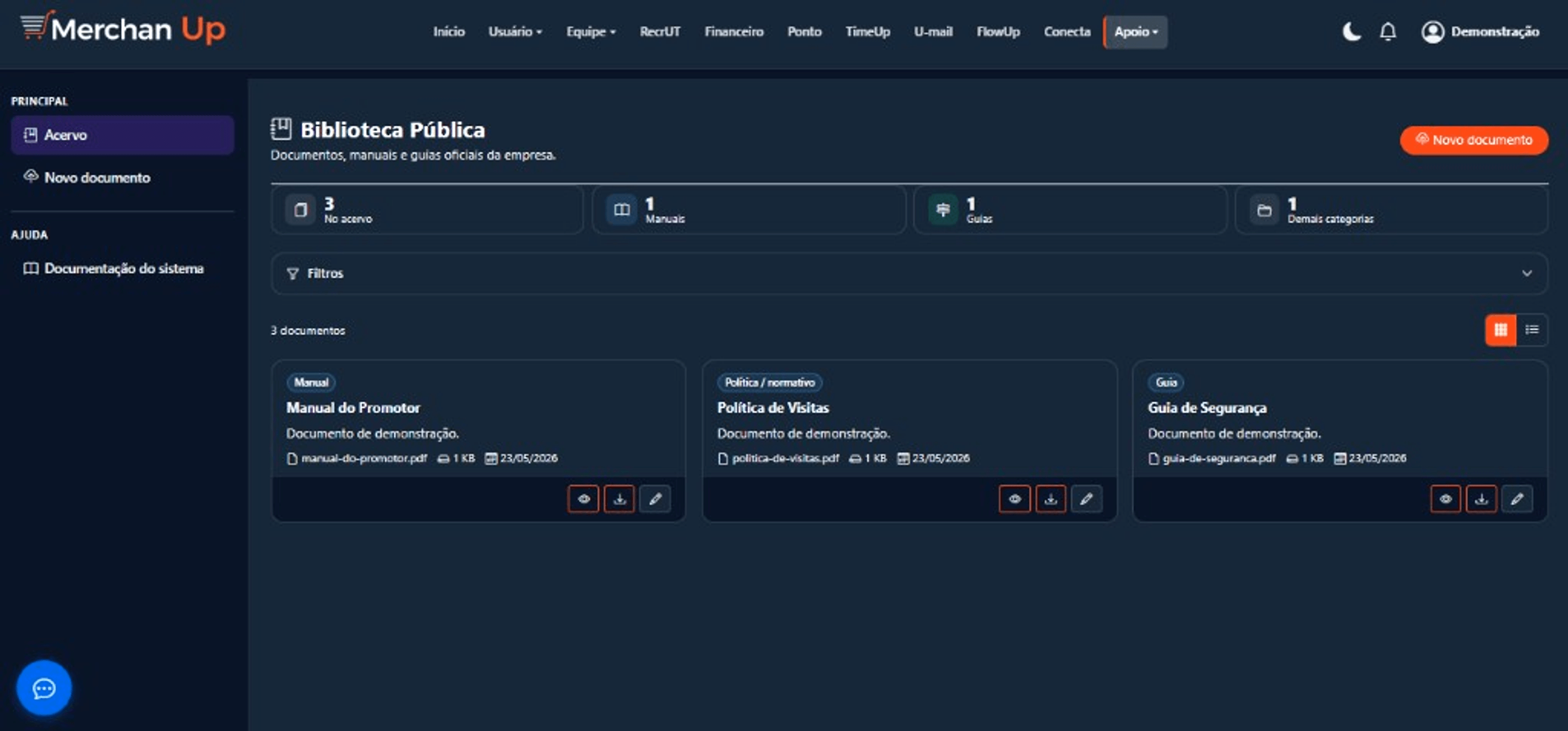Image resolution: width=1568 pixels, height=731 pixels.
Task: Download the Guia de Segurança document
Action: 1481,499
